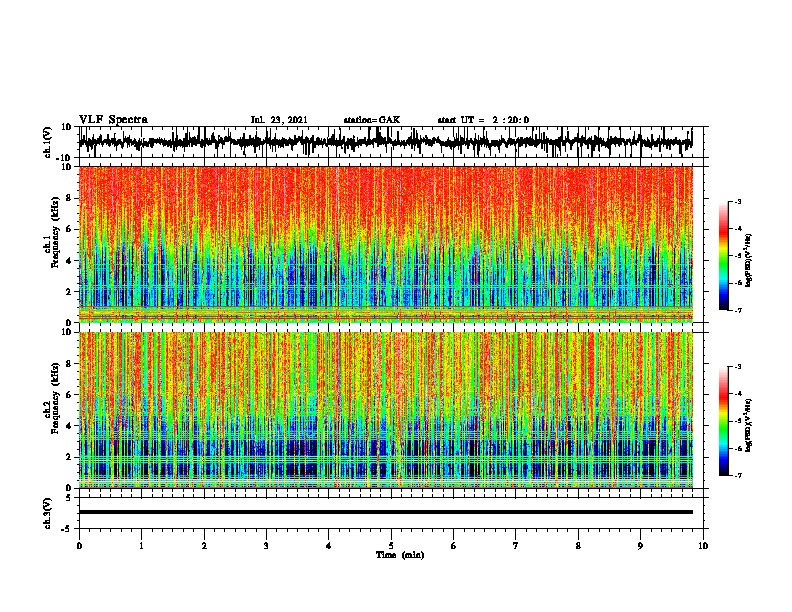Click inside the ch.1 voltage waveform strip
This screenshot has width=792, height=612.
click(385, 142)
